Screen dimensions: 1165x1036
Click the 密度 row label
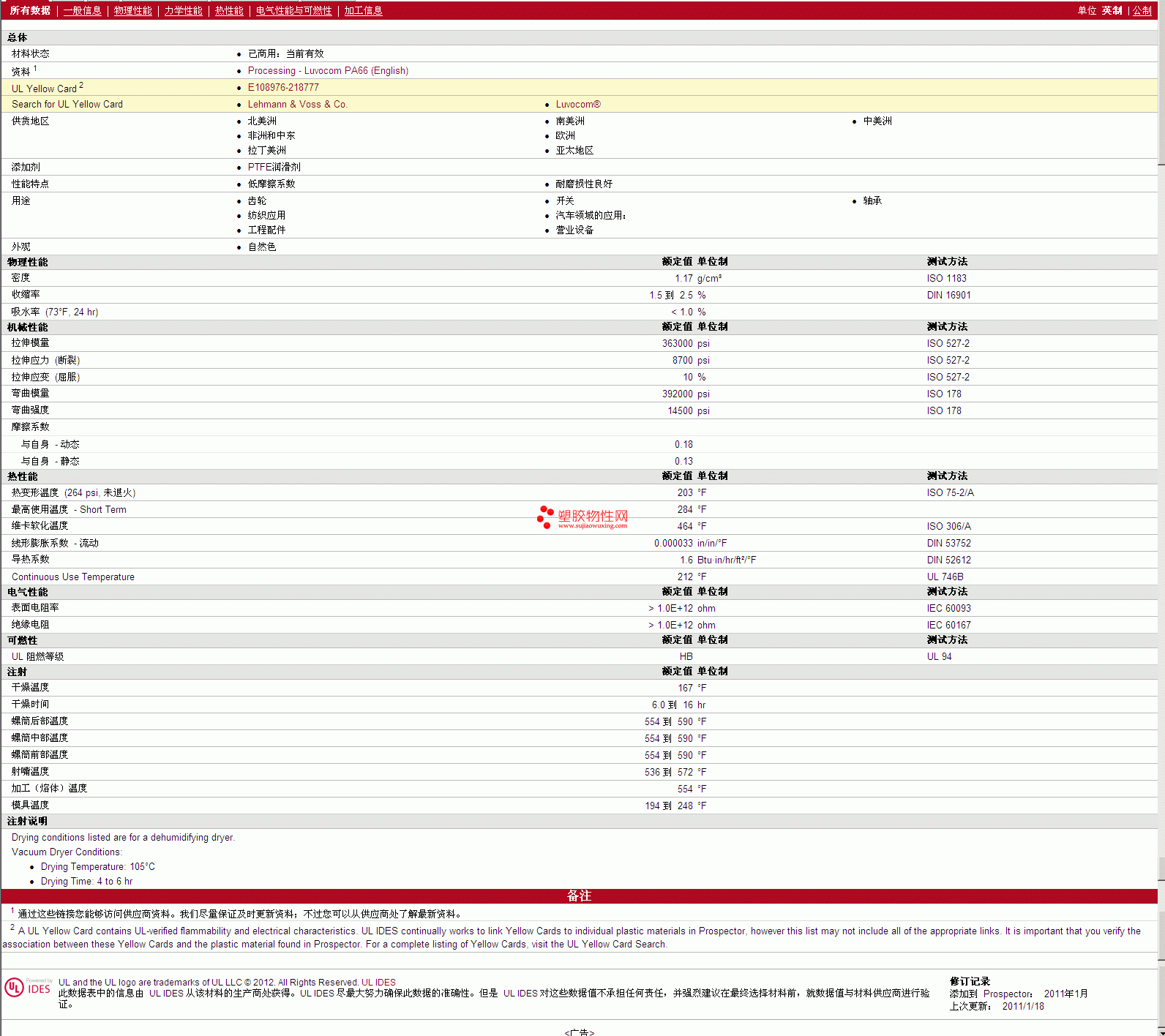pyautogui.click(x=20, y=277)
